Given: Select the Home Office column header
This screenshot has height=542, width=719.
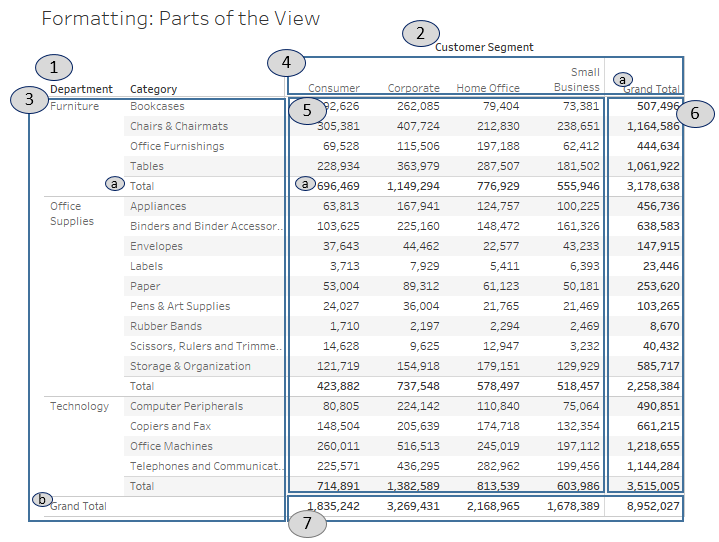Looking at the screenshot, I should pos(488,88).
